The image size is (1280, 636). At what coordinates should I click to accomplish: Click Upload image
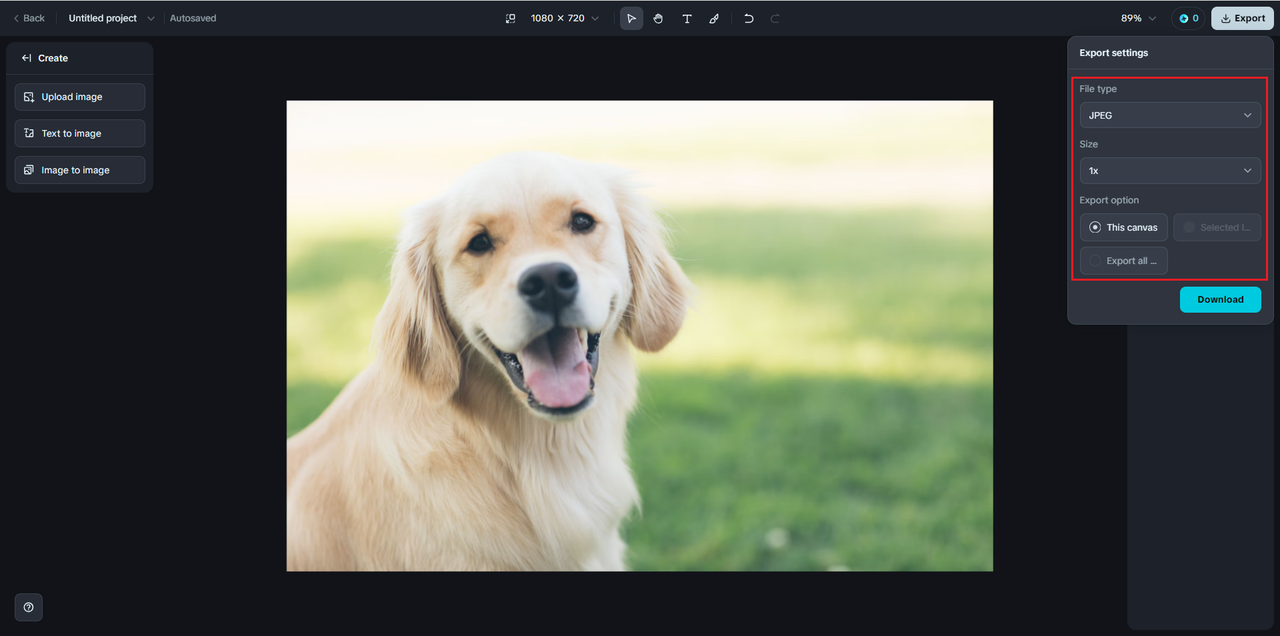(x=80, y=97)
